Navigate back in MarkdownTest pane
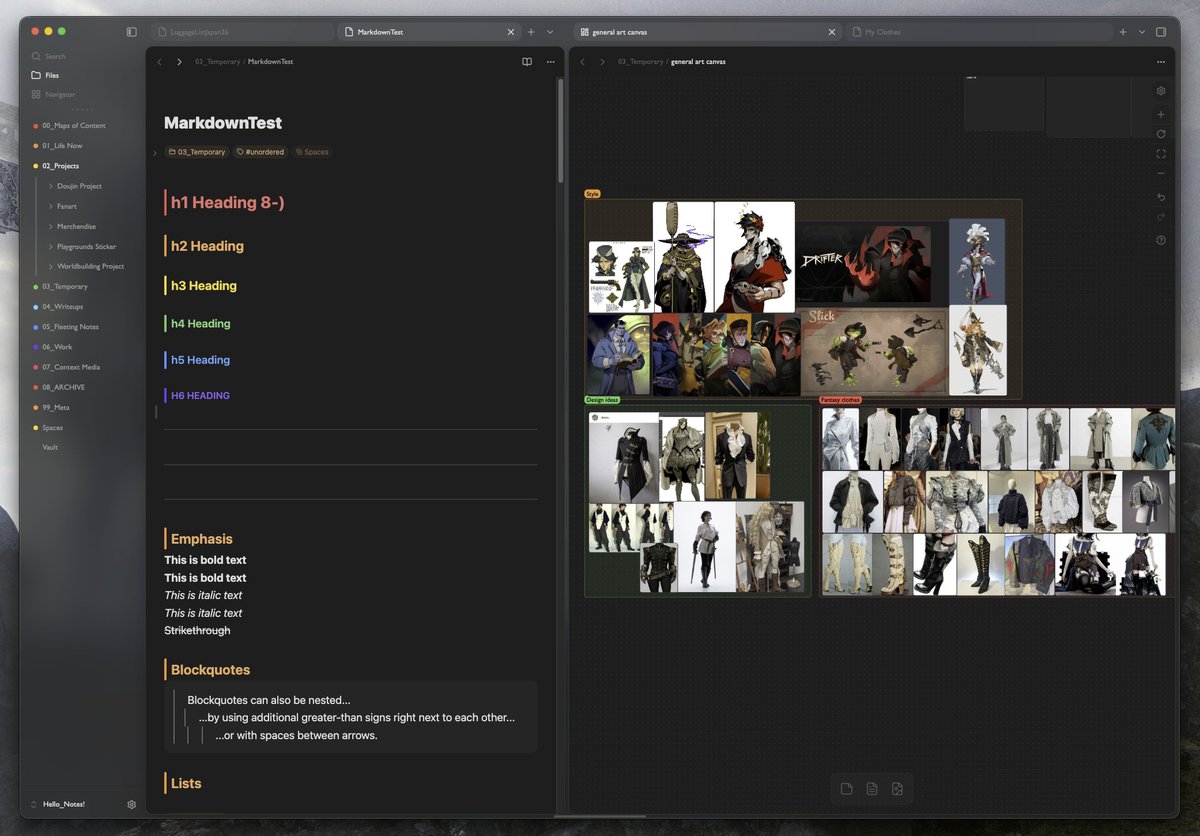The image size is (1200, 836). click(159, 62)
